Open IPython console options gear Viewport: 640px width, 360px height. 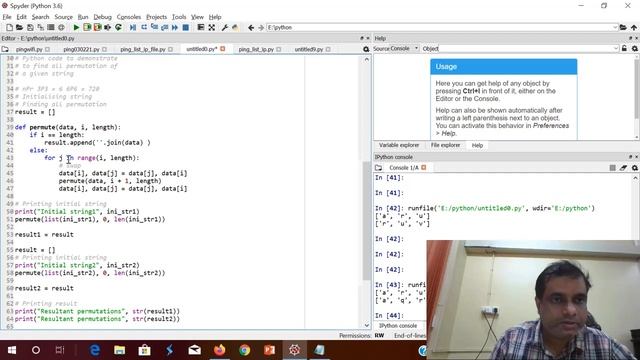635,168
